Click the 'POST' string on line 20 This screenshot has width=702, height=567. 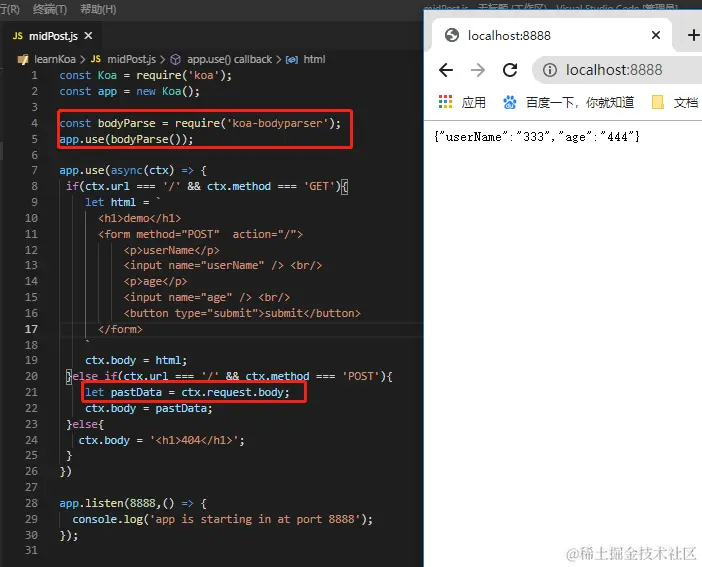click(361, 376)
